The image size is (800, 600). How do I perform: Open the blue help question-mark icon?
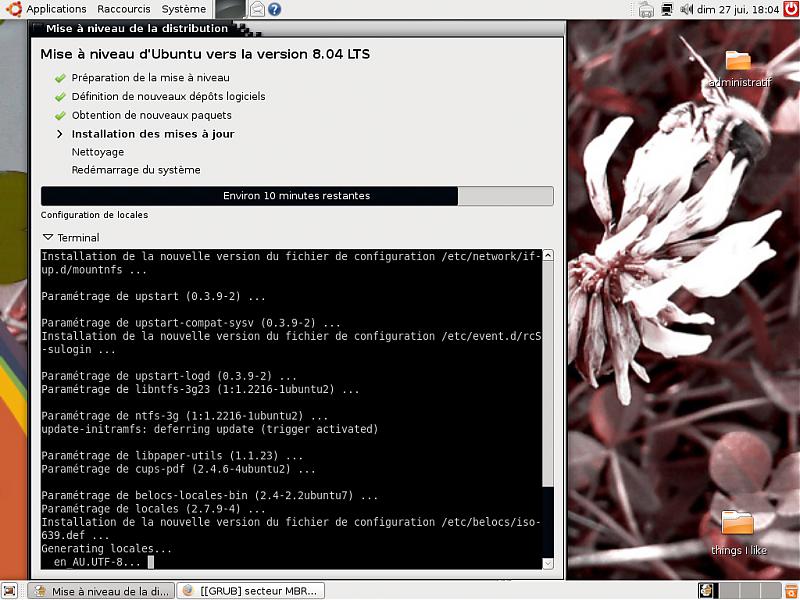tap(274, 9)
